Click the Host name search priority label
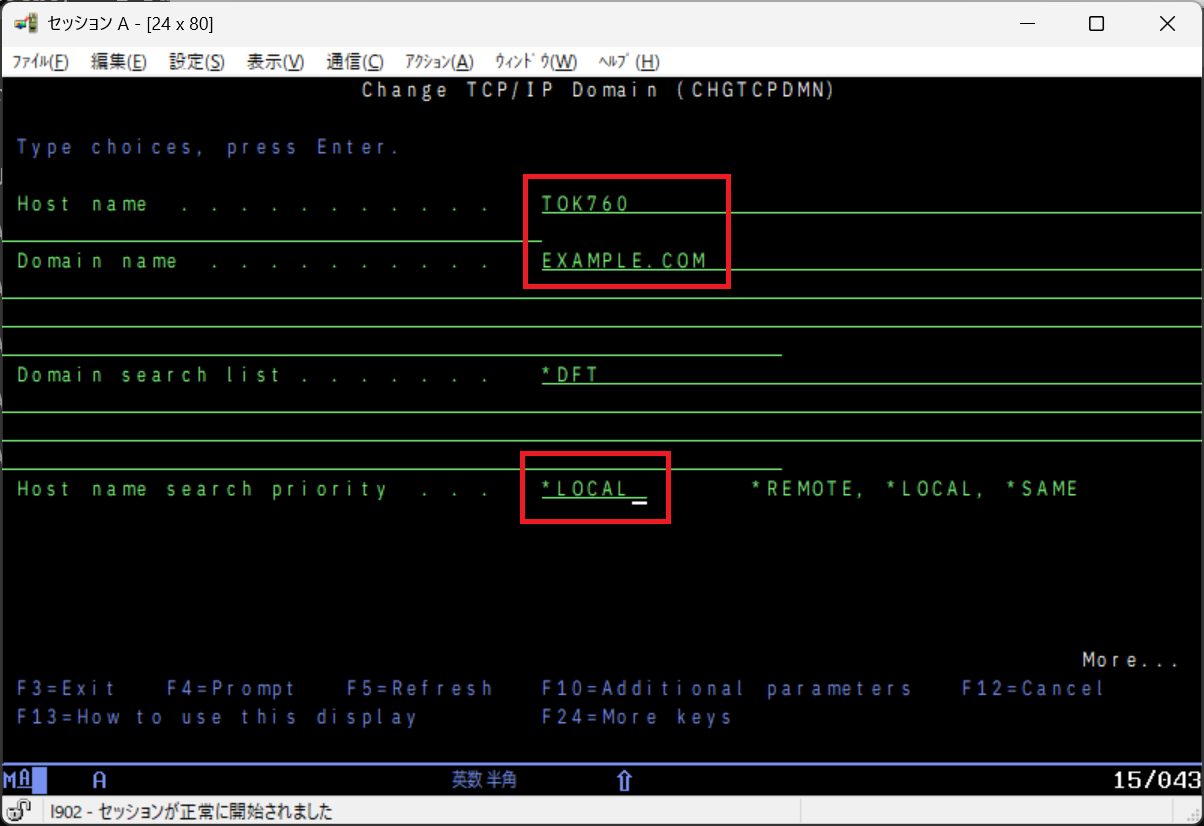This screenshot has width=1204, height=826. [x=202, y=489]
